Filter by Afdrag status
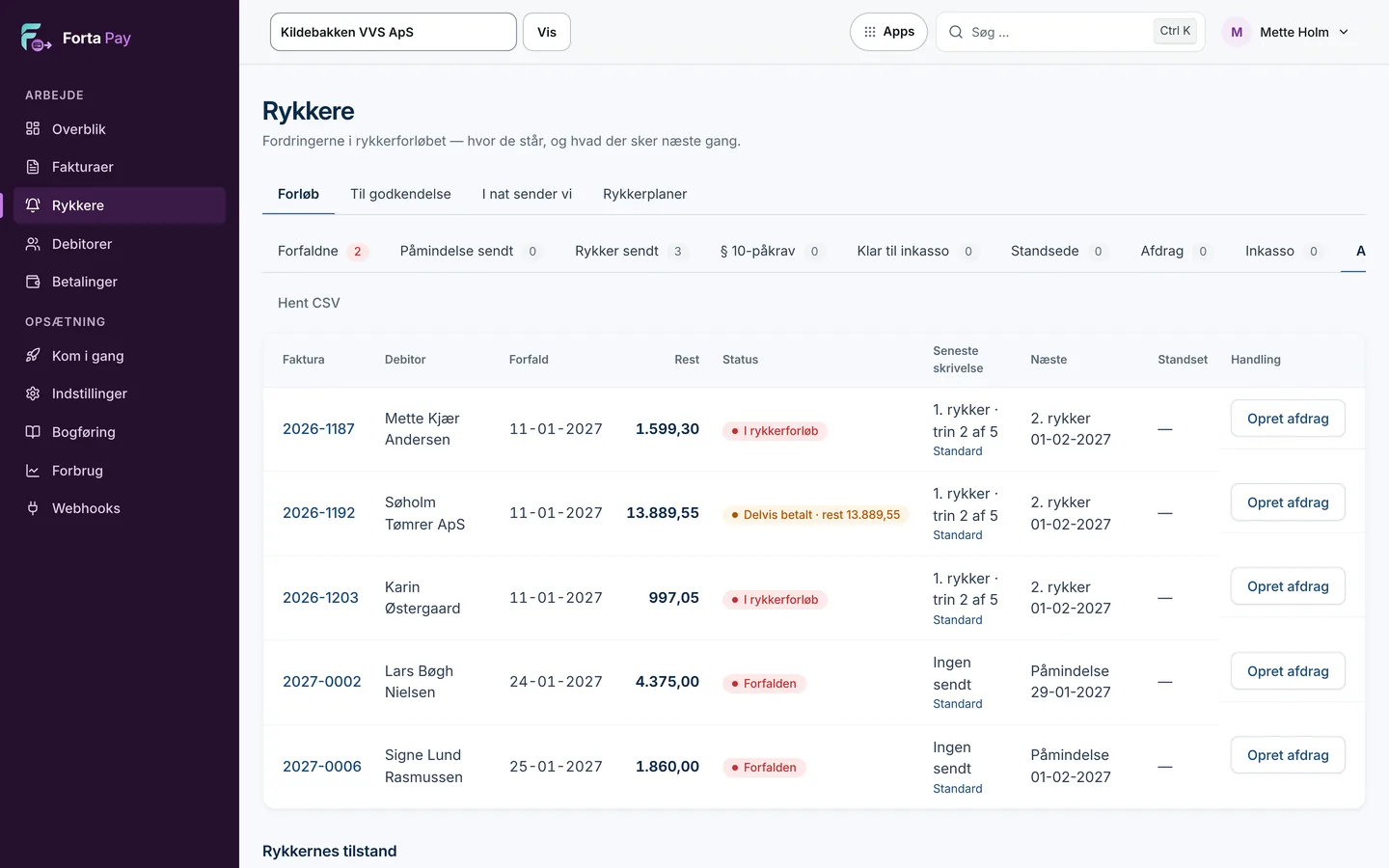The height and width of the screenshot is (868, 1389). pyautogui.click(x=1177, y=251)
